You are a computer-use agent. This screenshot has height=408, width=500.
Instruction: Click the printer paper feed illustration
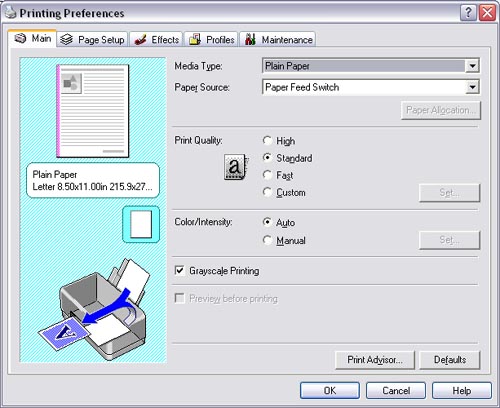click(x=92, y=309)
